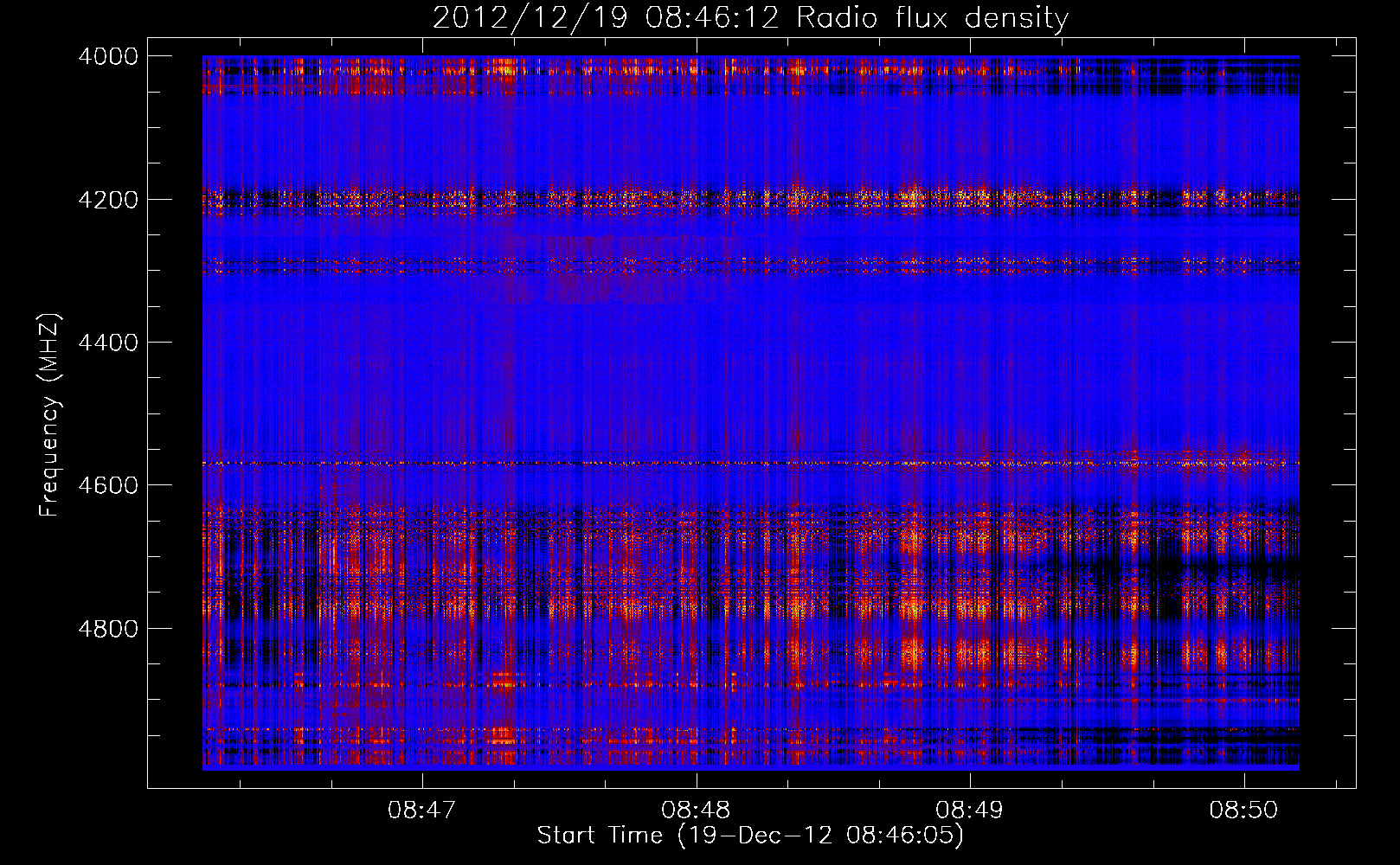Click the 08:48 time tick label
1400x865 pixels.
point(696,810)
